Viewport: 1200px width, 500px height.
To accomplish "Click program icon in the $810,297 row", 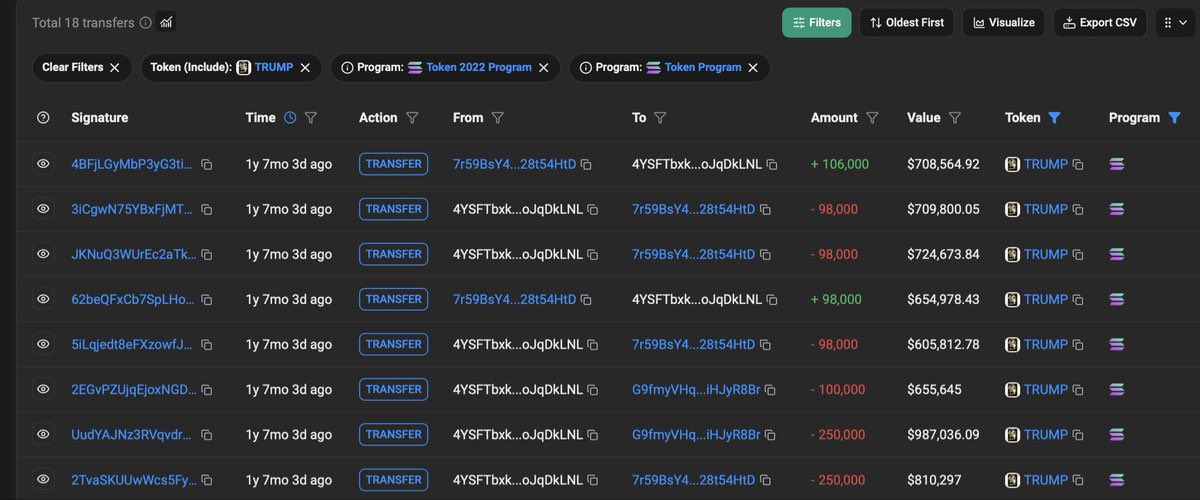I will point(1117,480).
